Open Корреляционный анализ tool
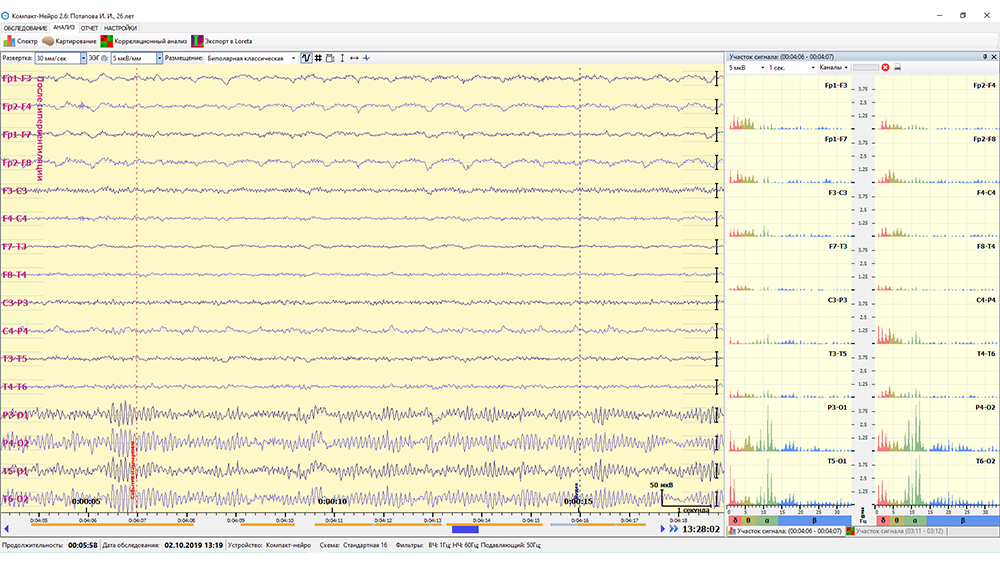The width and height of the screenshot is (1000, 563). coord(143,41)
